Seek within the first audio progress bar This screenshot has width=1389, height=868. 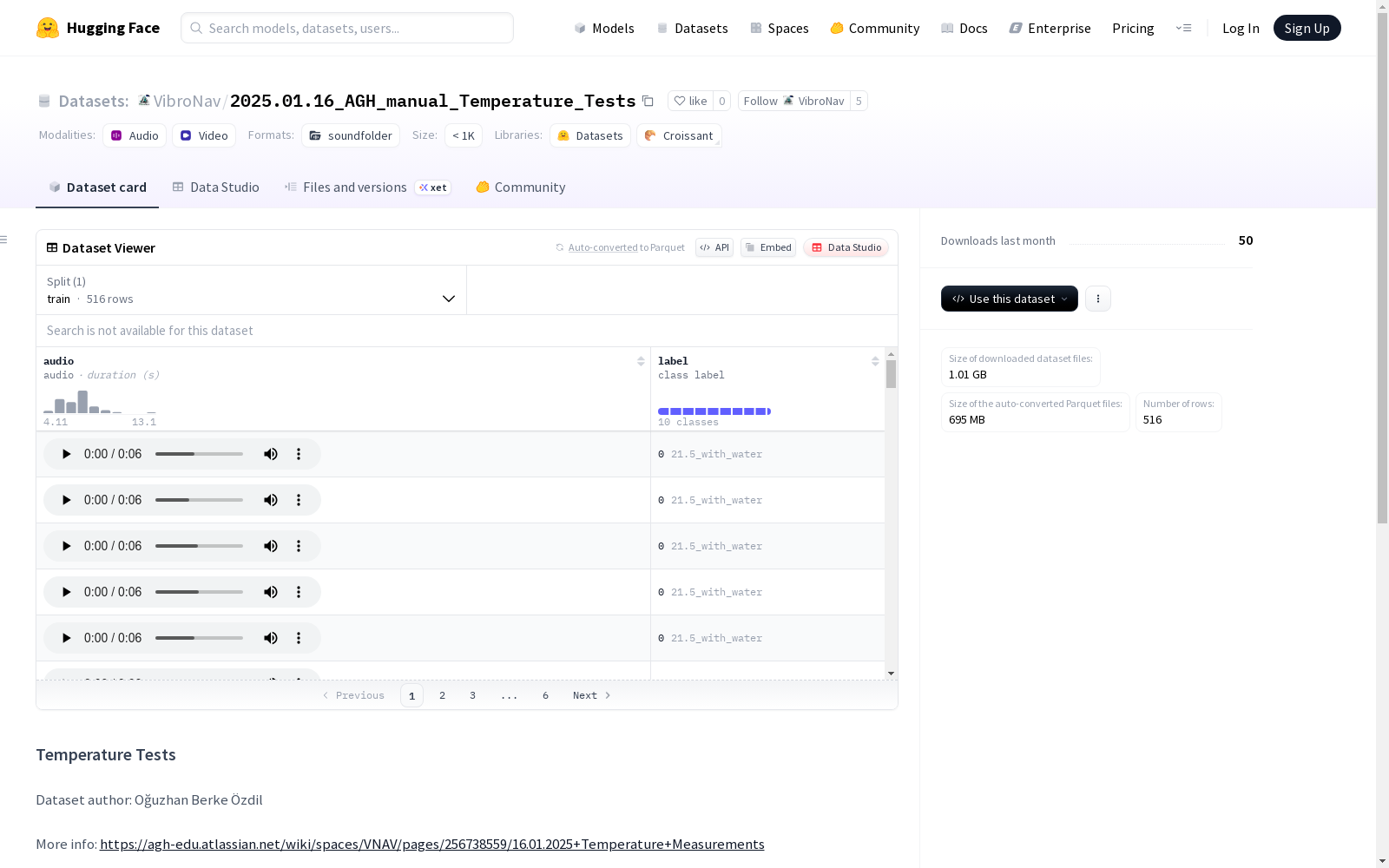[x=199, y=454]
